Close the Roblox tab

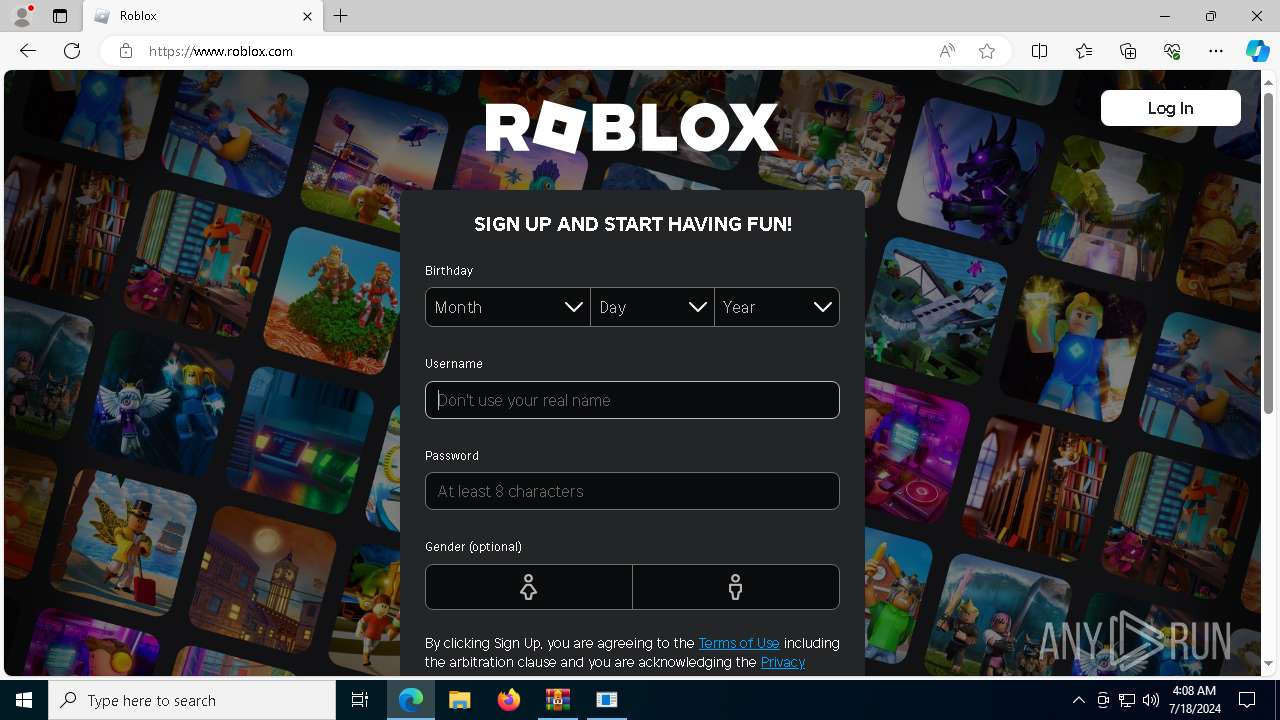308,16
